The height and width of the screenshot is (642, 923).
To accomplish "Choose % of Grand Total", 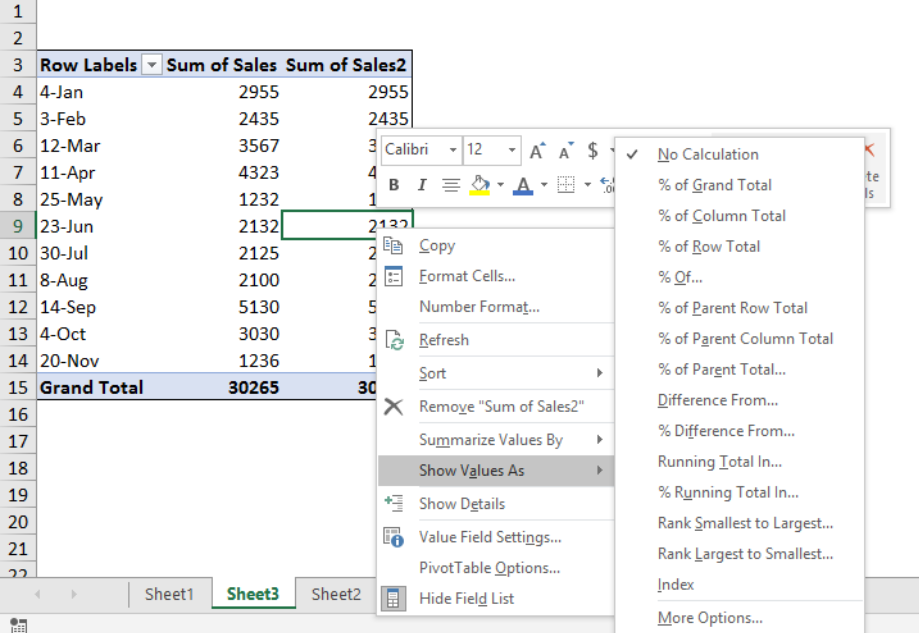I will 739,185.
